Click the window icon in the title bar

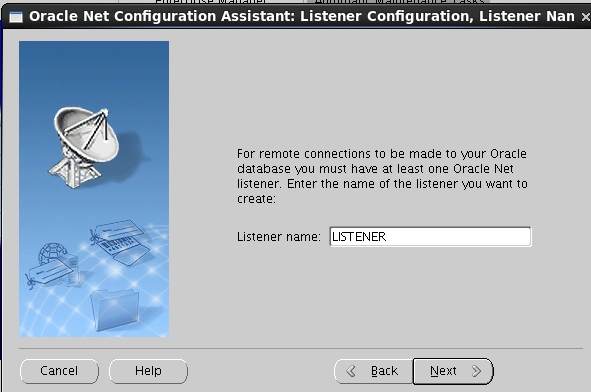[x=15, y=17]
